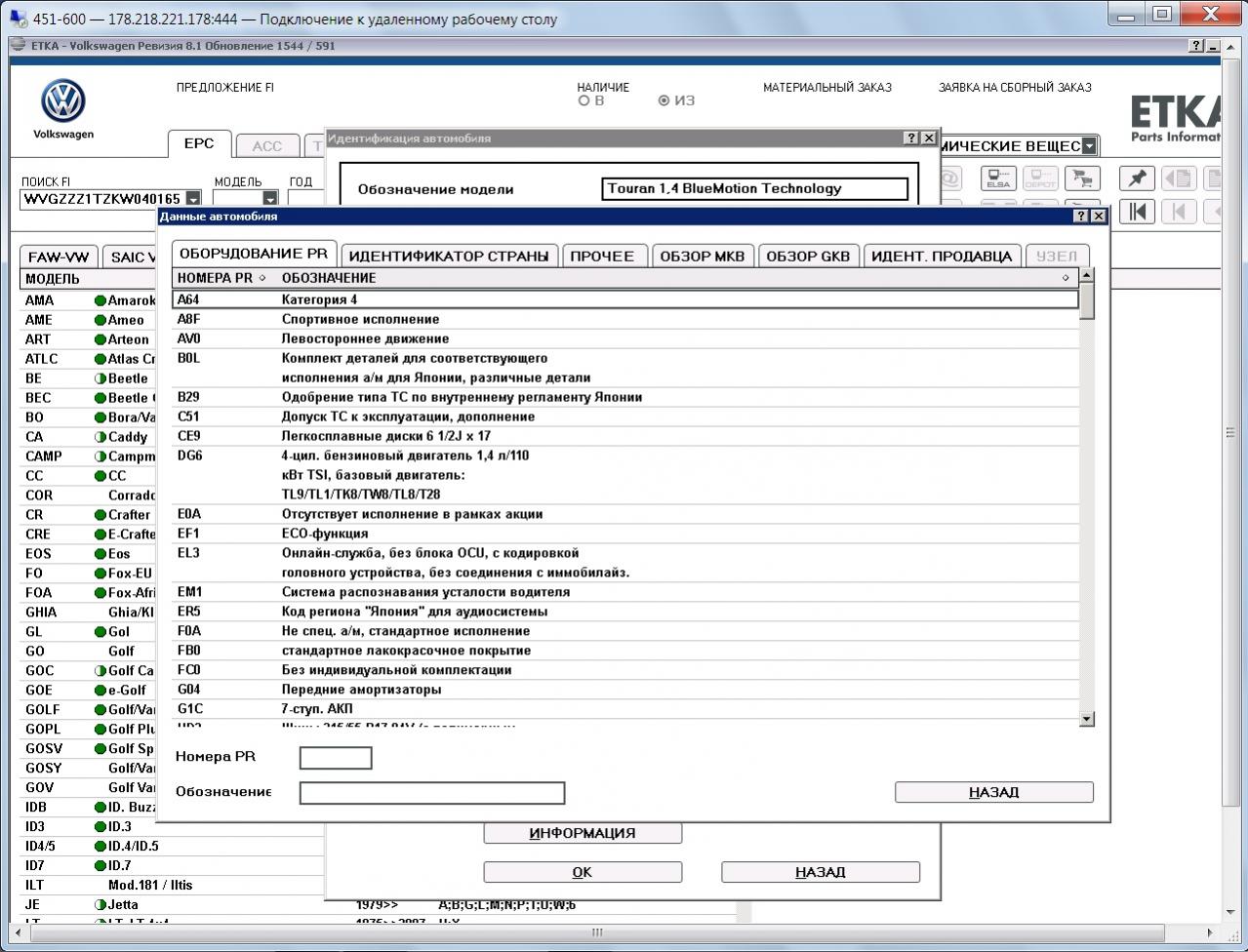1248x952 pixels.
Task: Open the ИДЕНТИФИКАТОР СТРАНЫ tab
Action: [x=449, y=256]
